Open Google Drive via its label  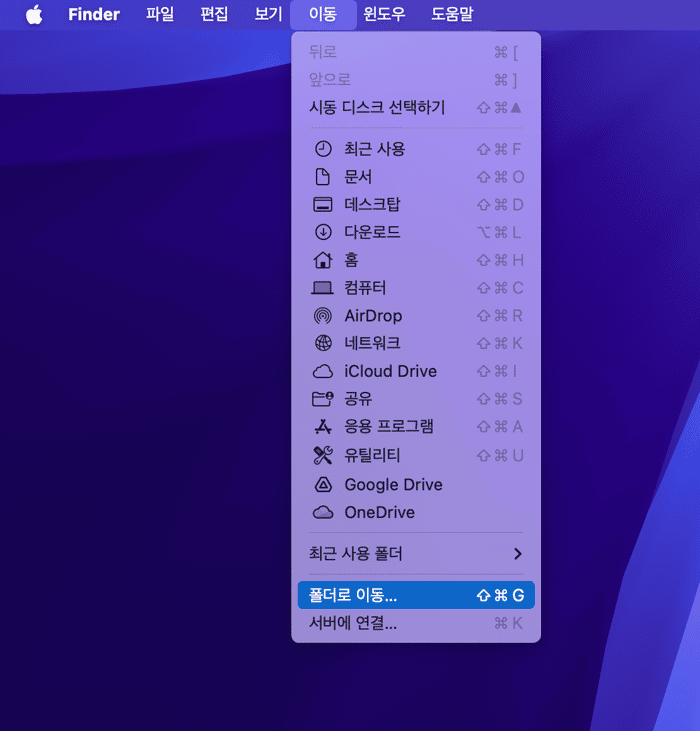[393, 485]
